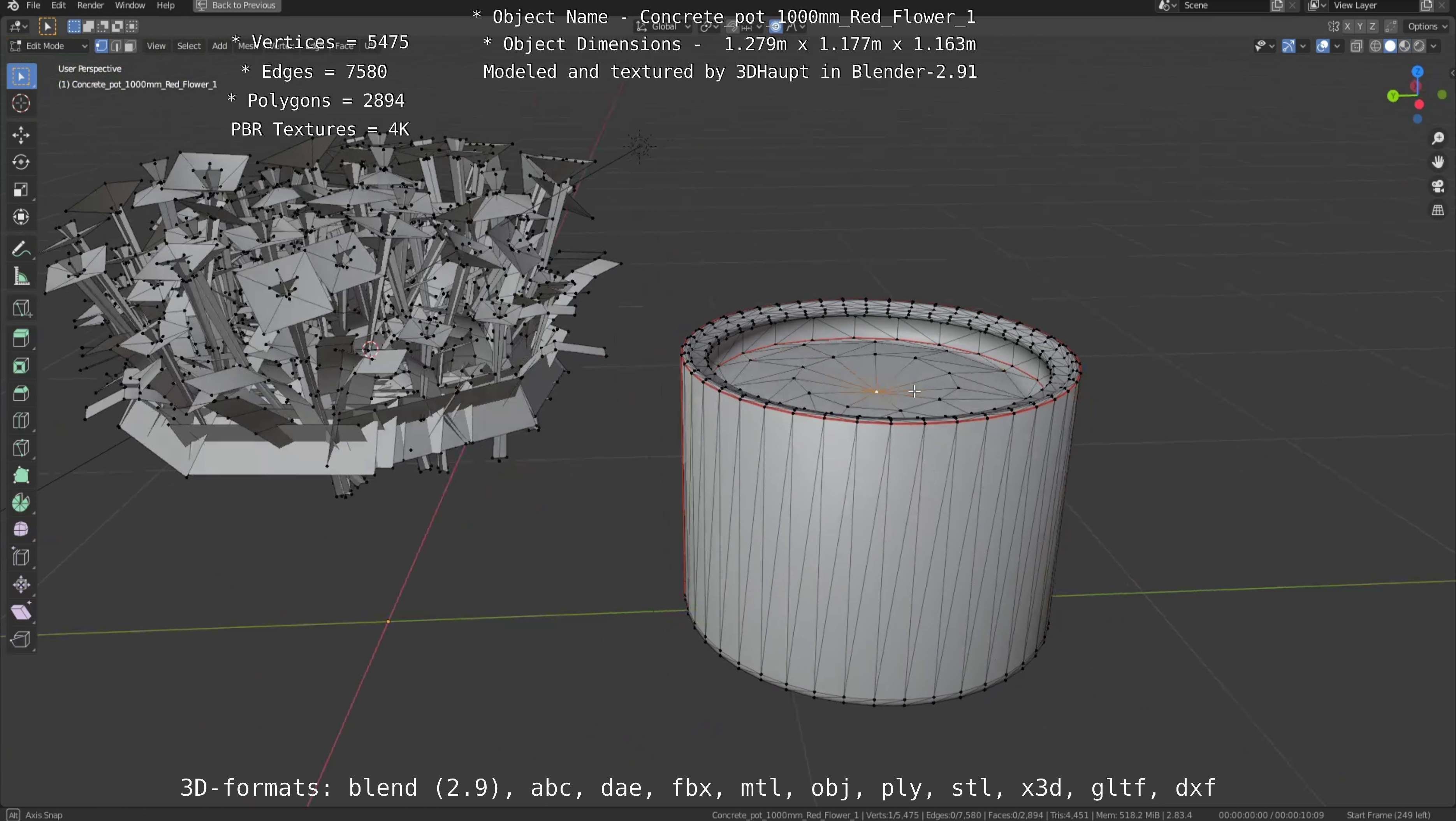
Task: Toggle X axis mirror
Action: [x=1348, y=26]
